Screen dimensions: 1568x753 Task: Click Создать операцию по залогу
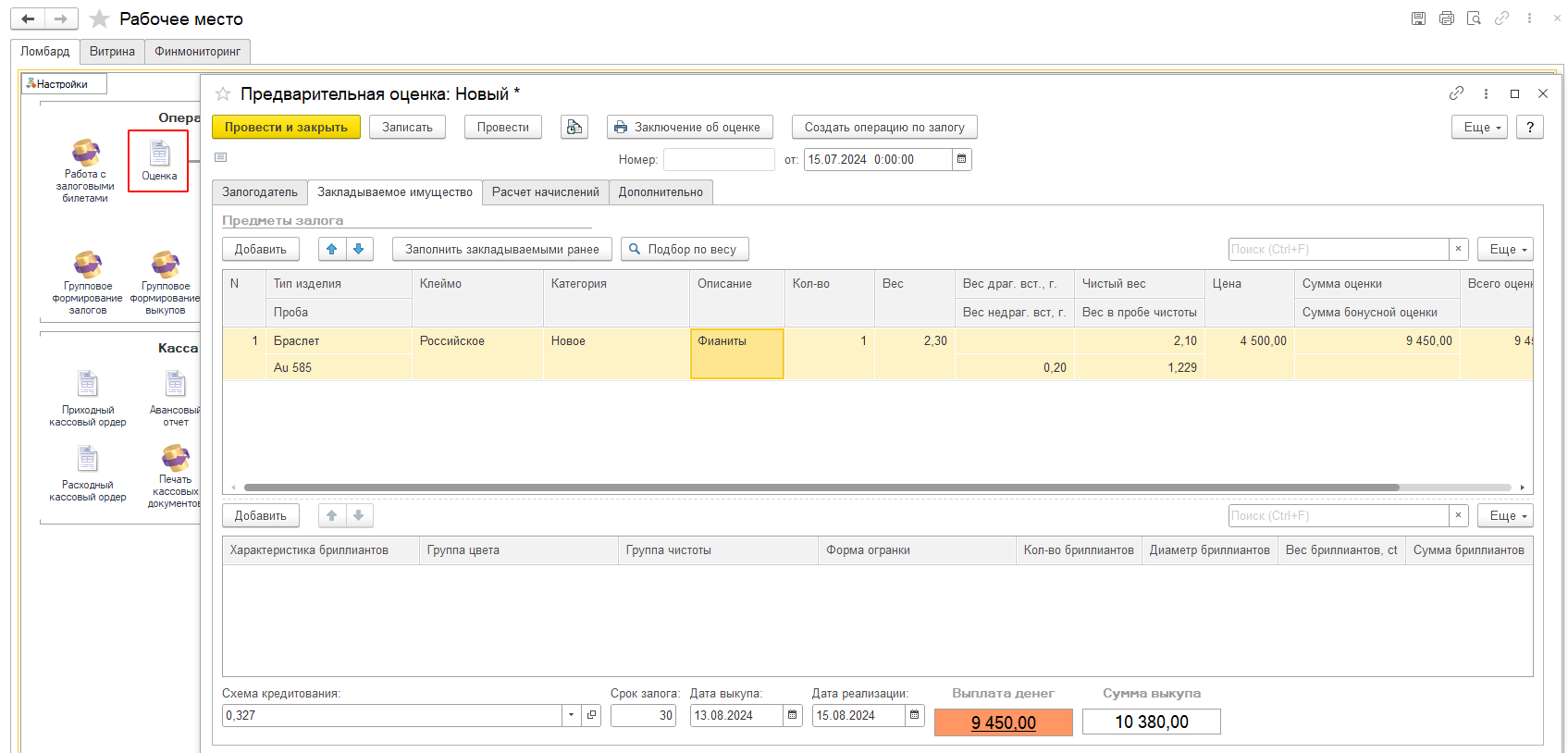(884, 127)
